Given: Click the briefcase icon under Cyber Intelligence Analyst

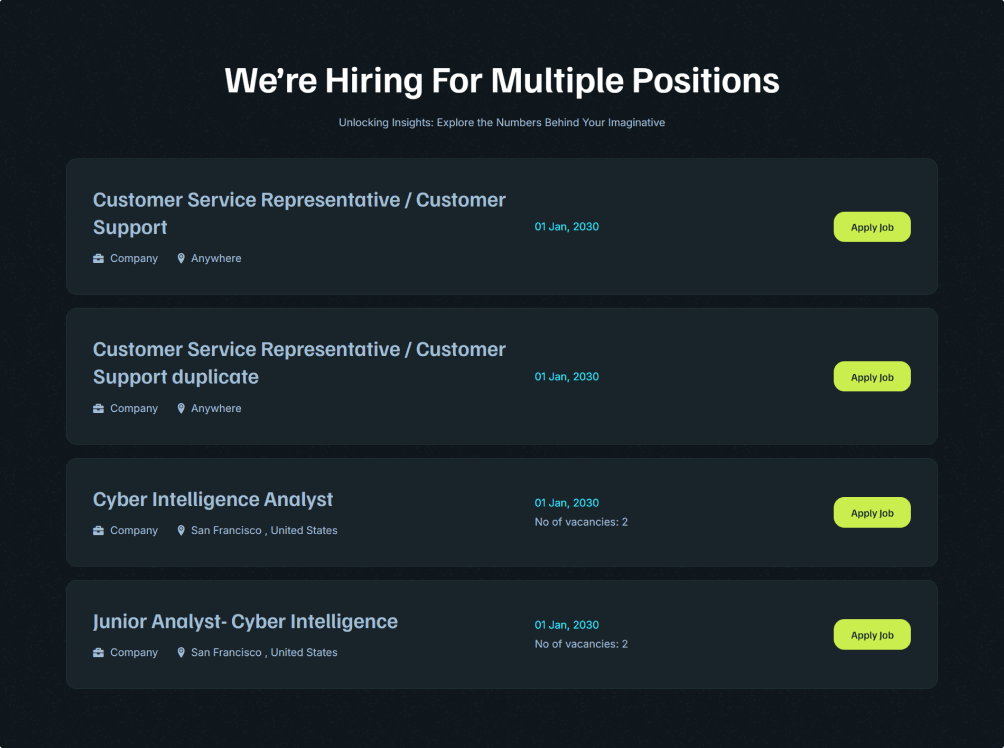Looking at the screenshot, I should coord(98,530).
